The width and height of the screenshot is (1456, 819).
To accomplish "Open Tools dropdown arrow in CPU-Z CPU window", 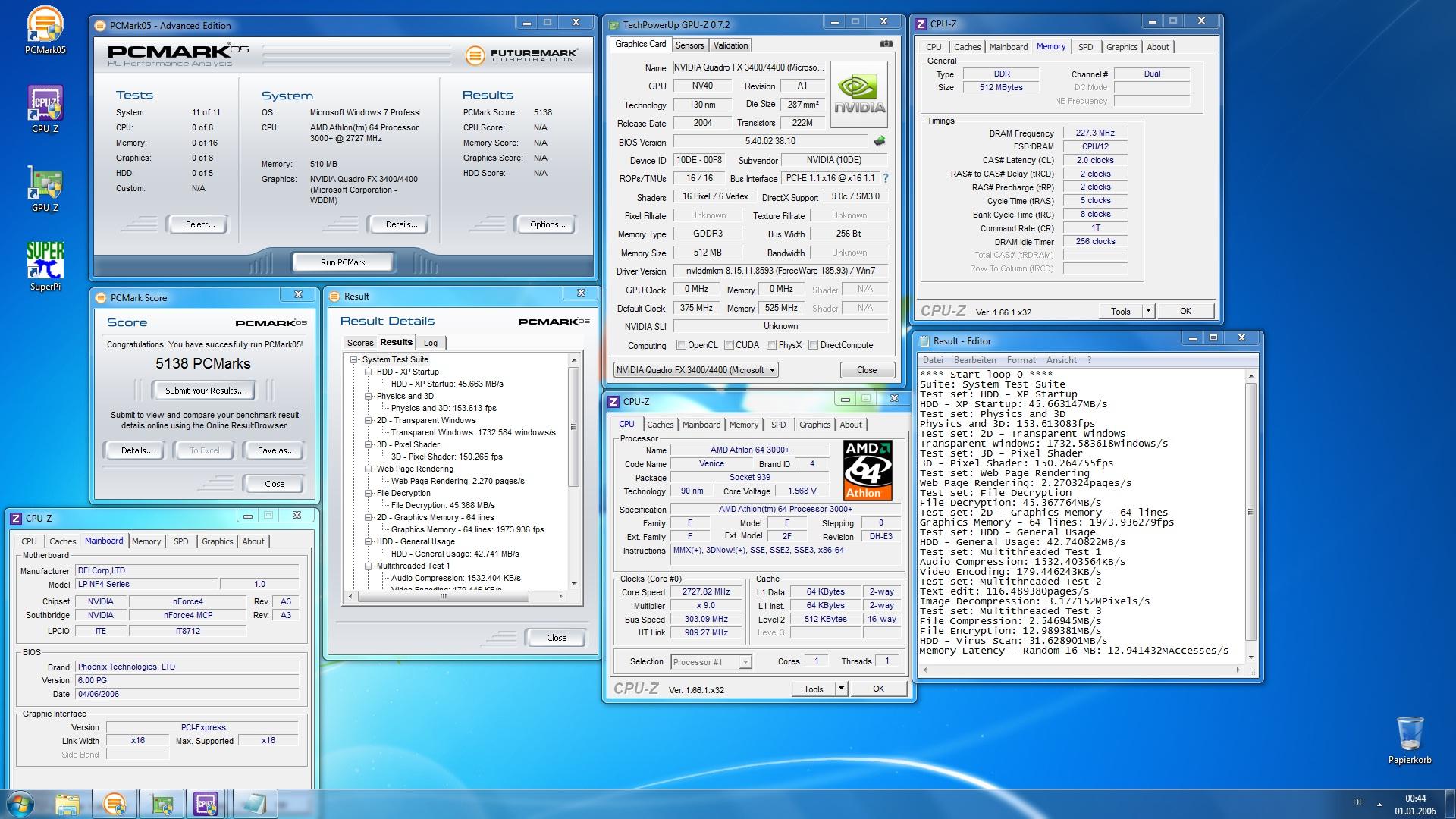I will click(840, 689).
